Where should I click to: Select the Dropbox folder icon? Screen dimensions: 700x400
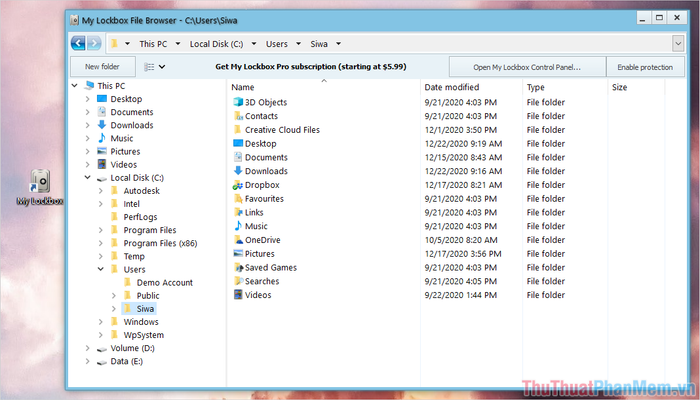pyautogui.click(x=238, y=185)
